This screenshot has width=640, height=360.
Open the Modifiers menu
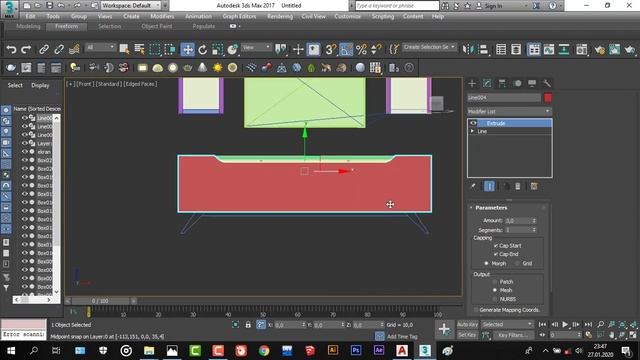pyautogui.click(x=162, y=16)
